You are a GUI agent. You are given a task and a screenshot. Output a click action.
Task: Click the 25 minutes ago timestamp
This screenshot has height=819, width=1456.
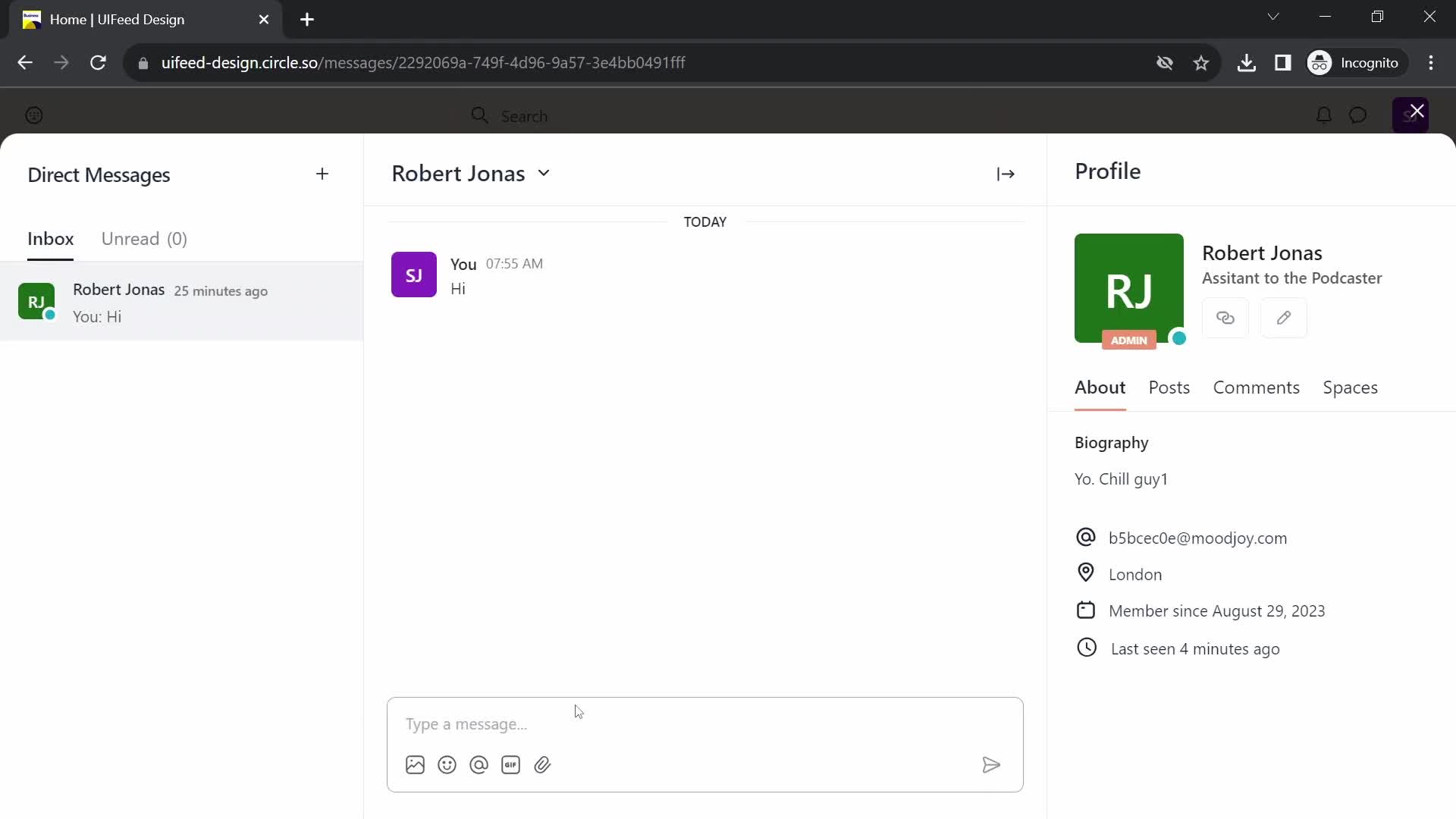pyautogui.click(x=221, y=291)
